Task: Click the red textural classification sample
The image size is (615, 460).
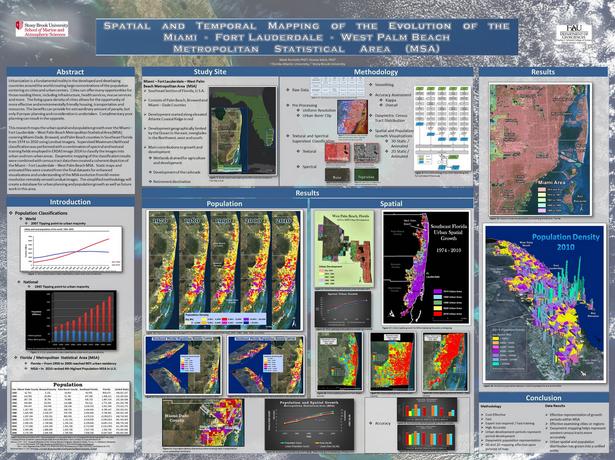Action: [x=337, y=153]
